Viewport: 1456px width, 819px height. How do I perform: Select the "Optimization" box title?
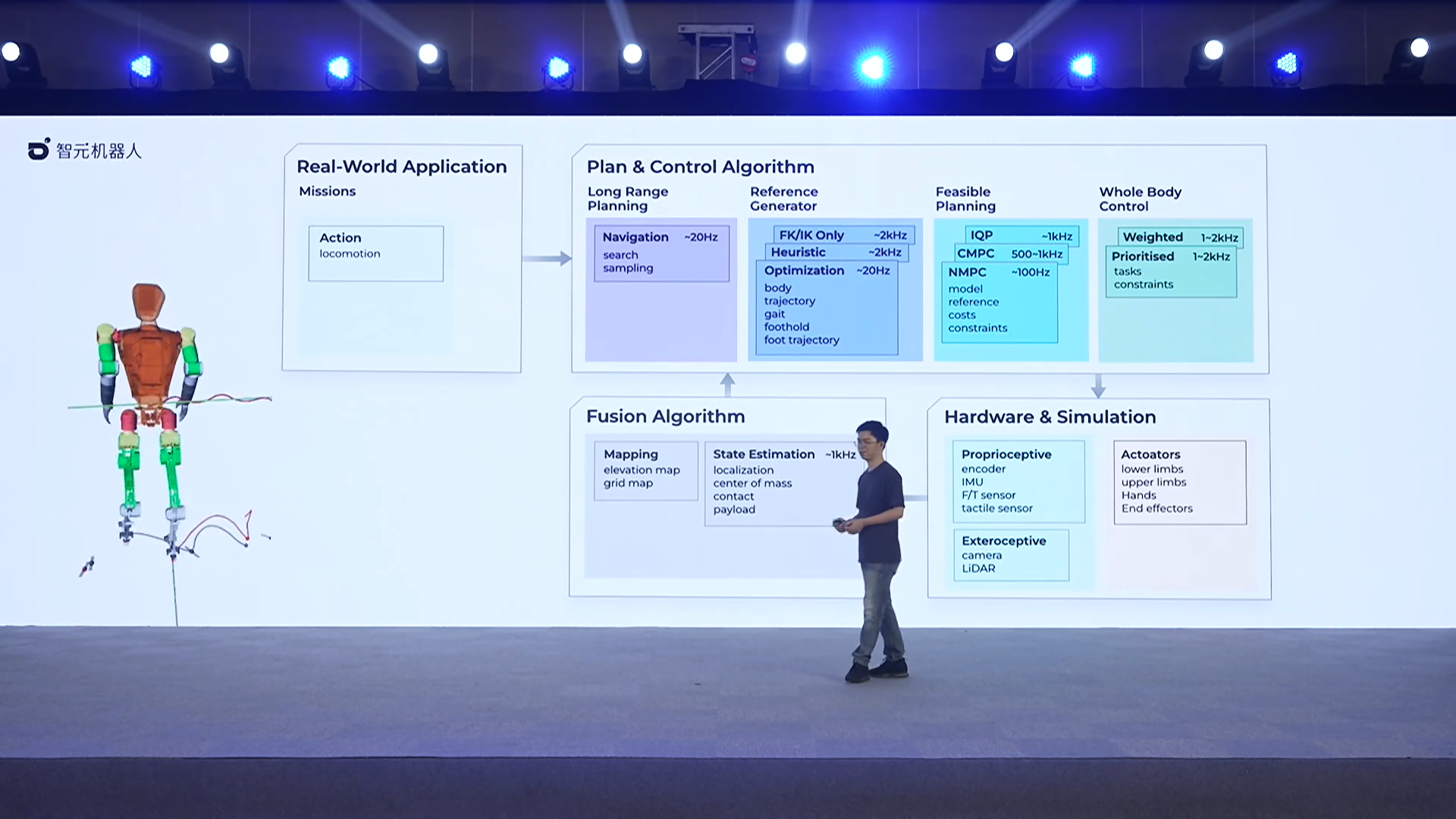804,270
